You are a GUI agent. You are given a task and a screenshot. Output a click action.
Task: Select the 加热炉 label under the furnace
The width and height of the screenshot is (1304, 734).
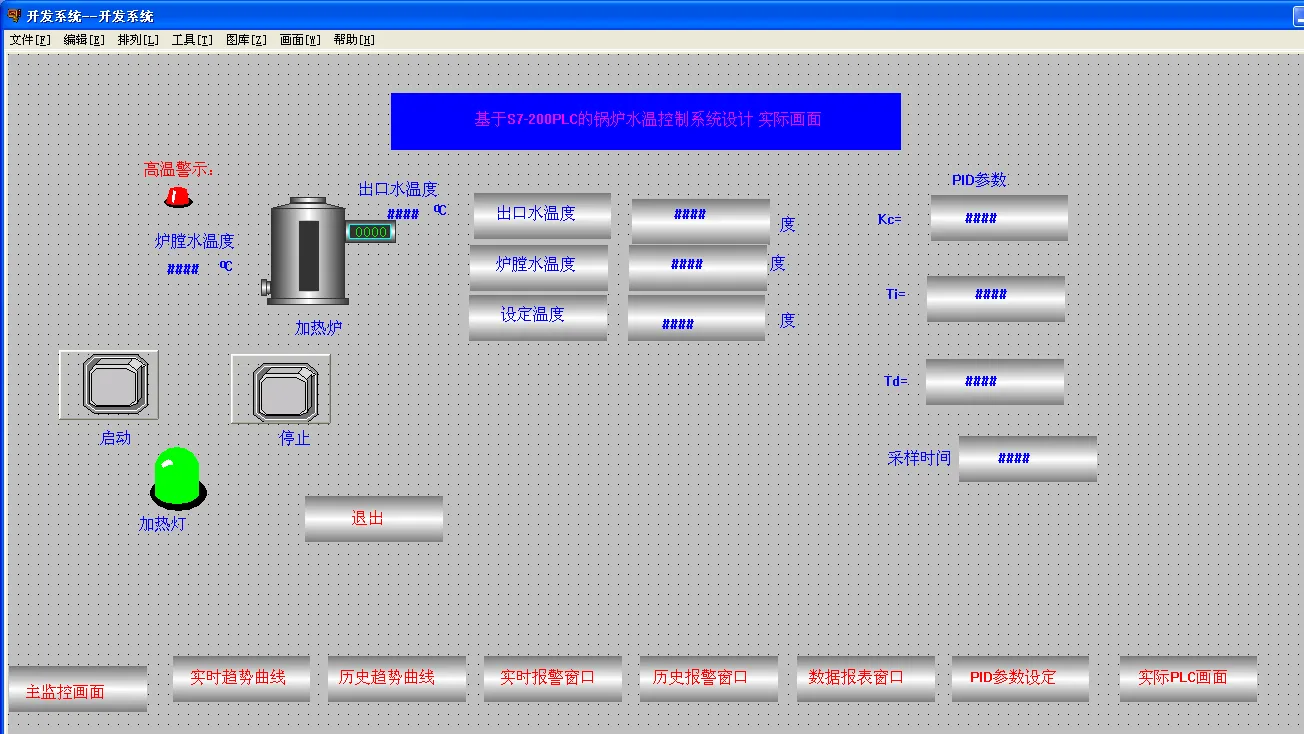(319, 327)
